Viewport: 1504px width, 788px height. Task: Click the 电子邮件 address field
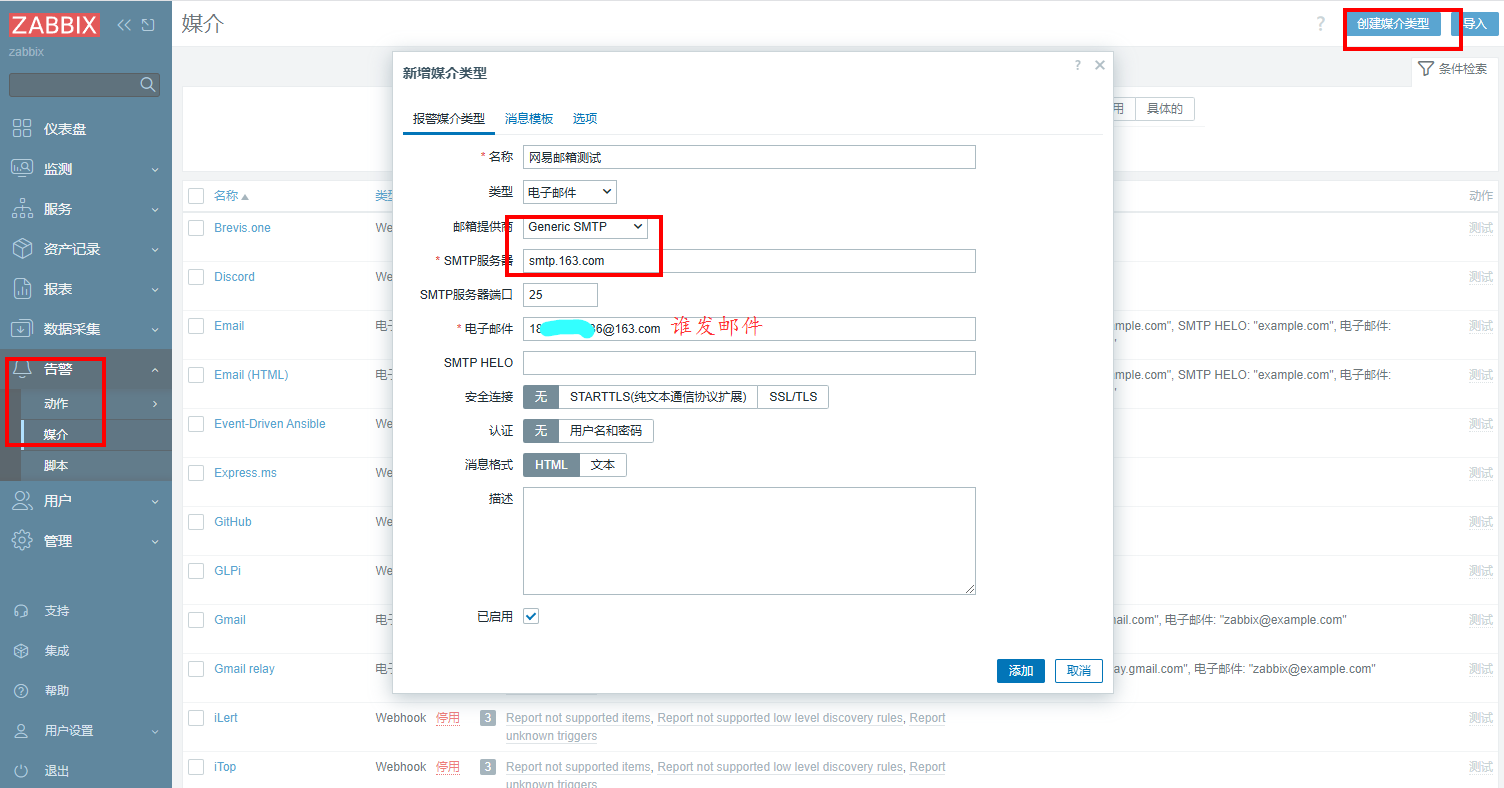(x=749, y=329)
